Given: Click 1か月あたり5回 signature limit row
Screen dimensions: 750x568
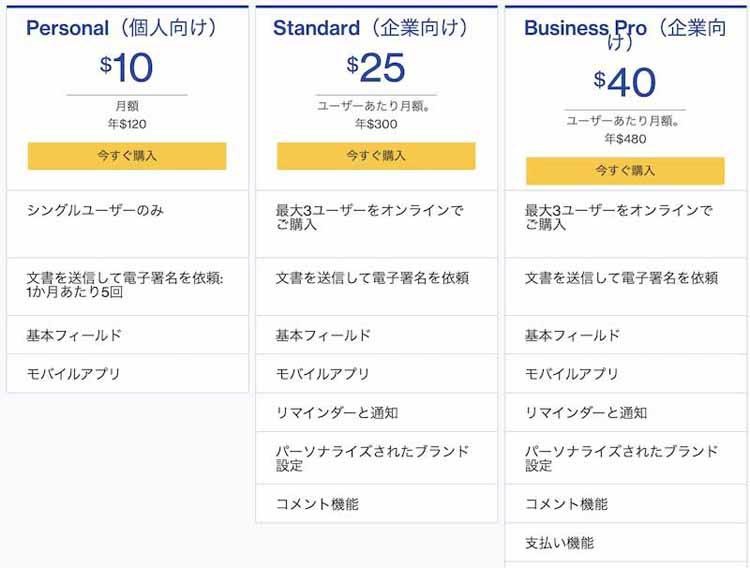Looking at the screenshot, I should tap(127, 287).
